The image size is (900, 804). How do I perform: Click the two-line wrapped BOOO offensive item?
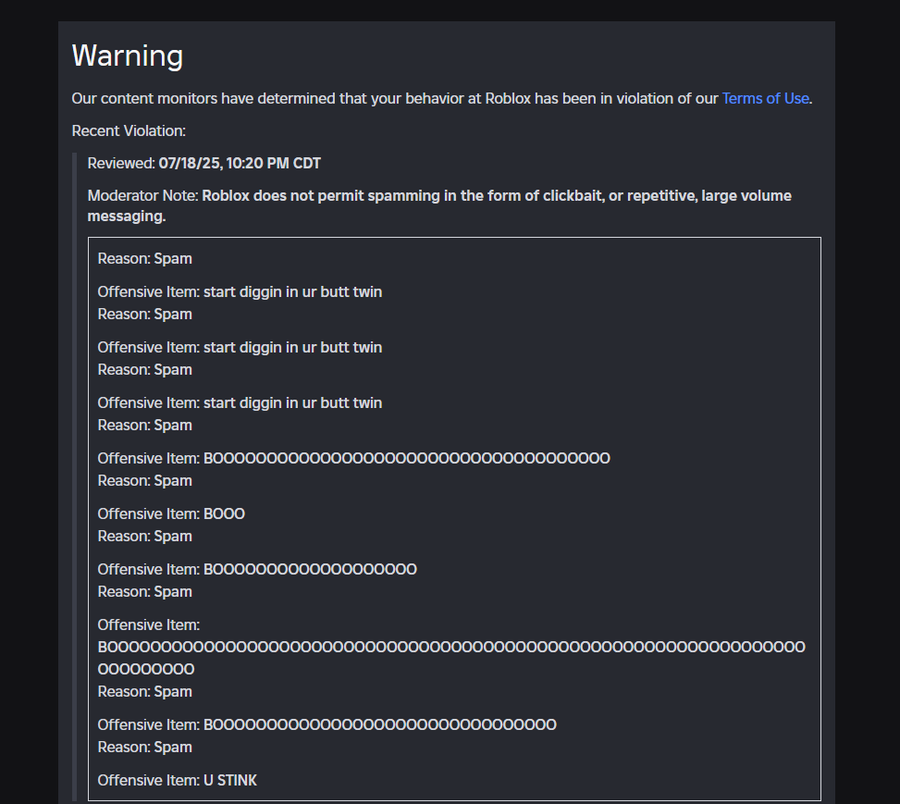pyautogui.click(x=450, y=647)
